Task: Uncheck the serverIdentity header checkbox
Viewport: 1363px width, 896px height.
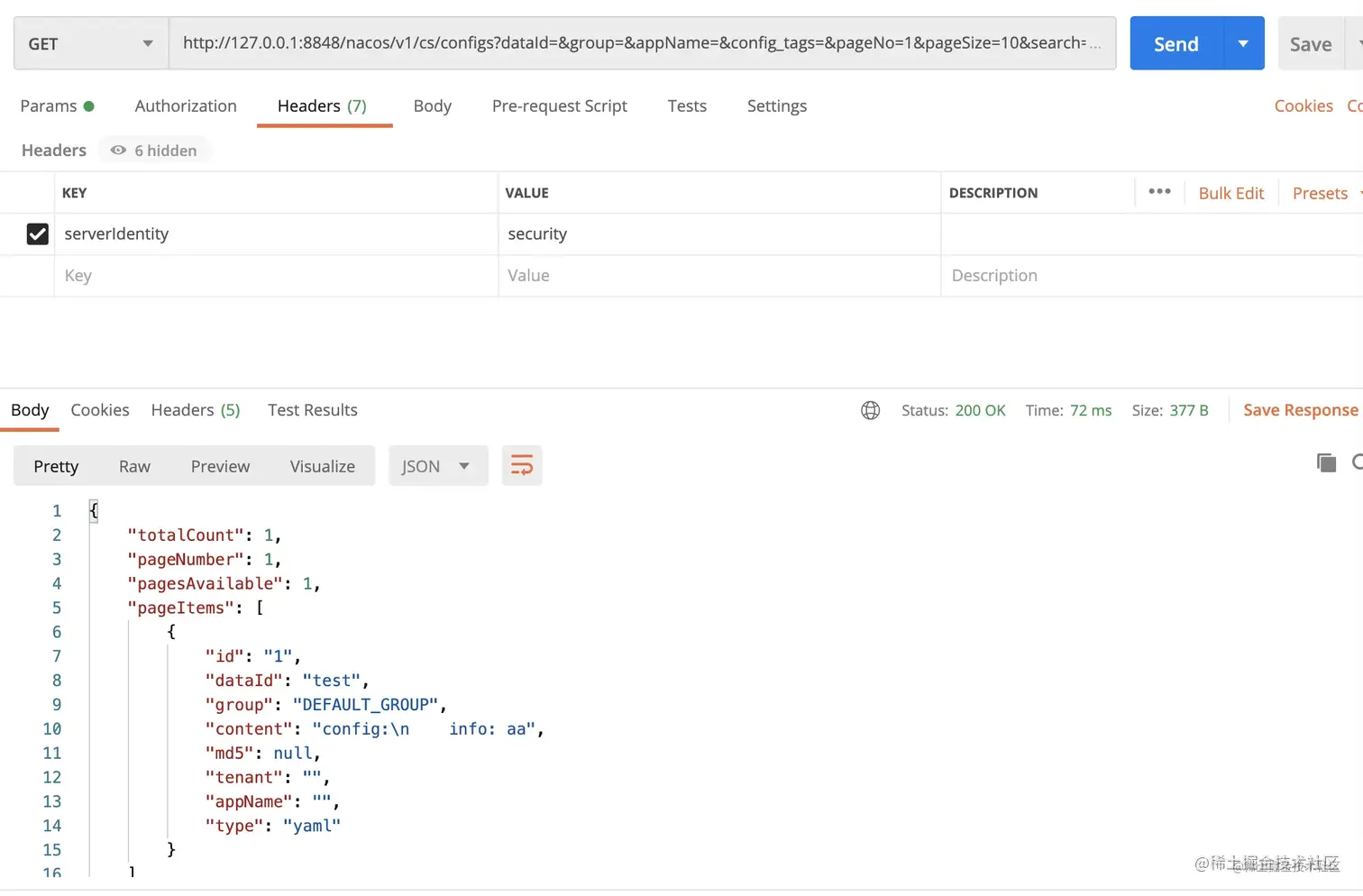Action: click(37, 234)
